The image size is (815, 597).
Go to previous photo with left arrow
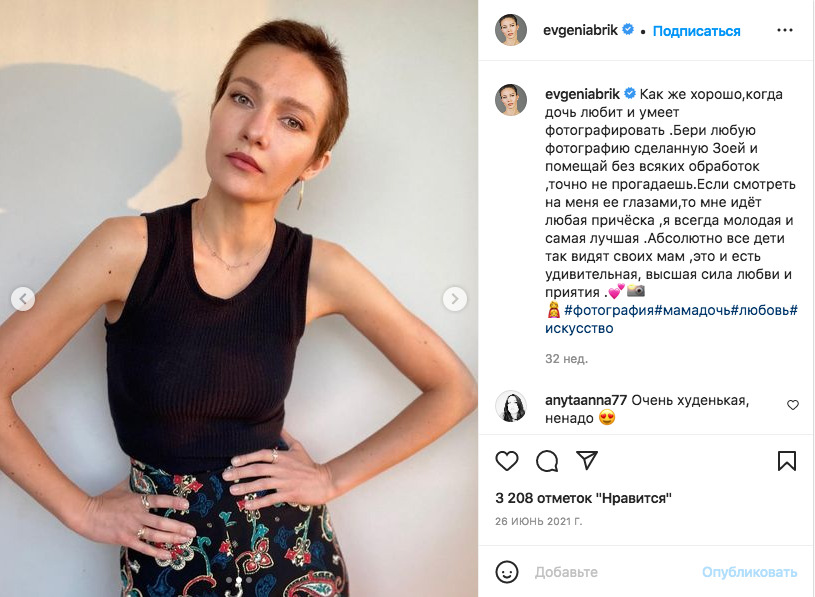[x=23, y=299]
